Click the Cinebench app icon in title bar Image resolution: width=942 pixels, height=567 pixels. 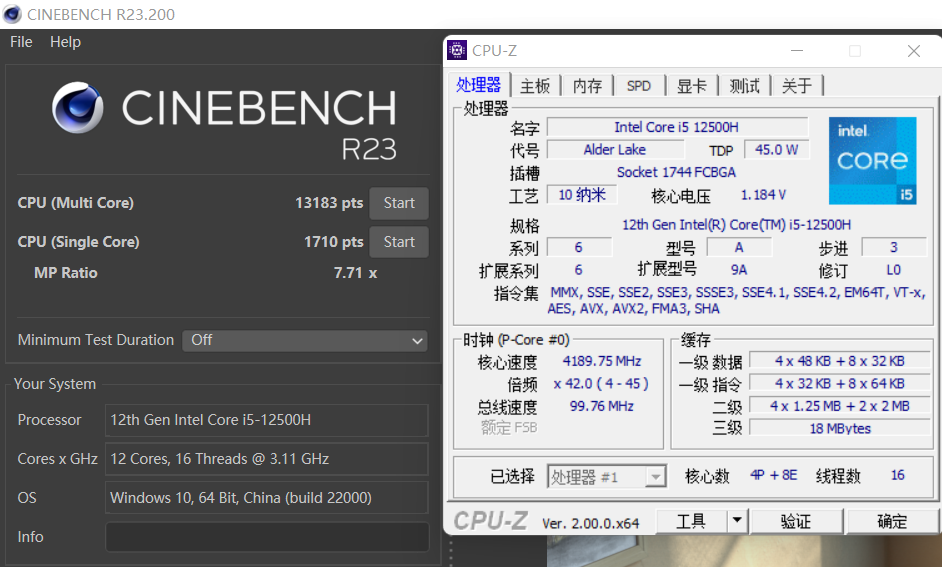12,14
